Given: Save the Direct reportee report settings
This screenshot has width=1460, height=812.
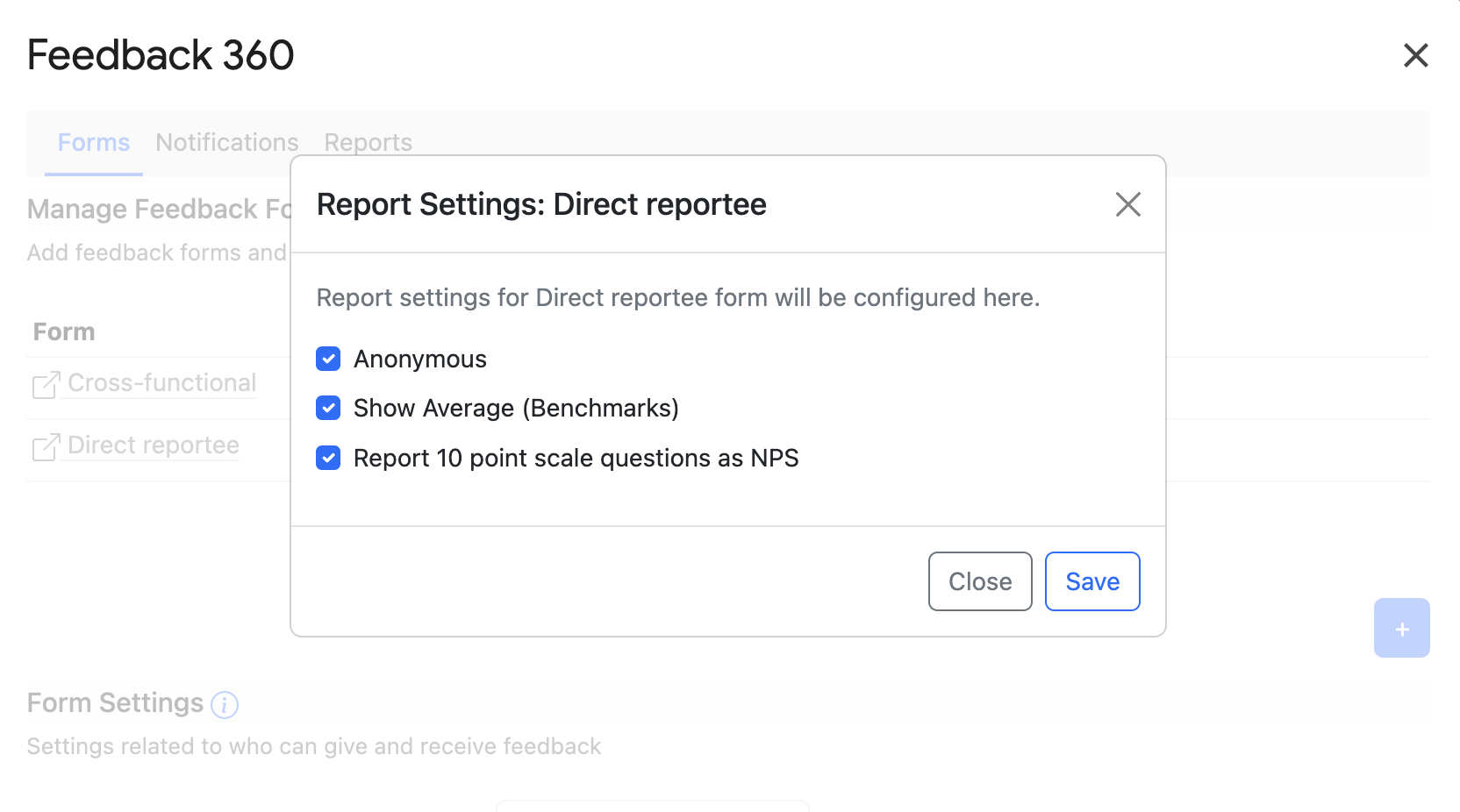Looking at the screenshot, I should (1091, 581).
